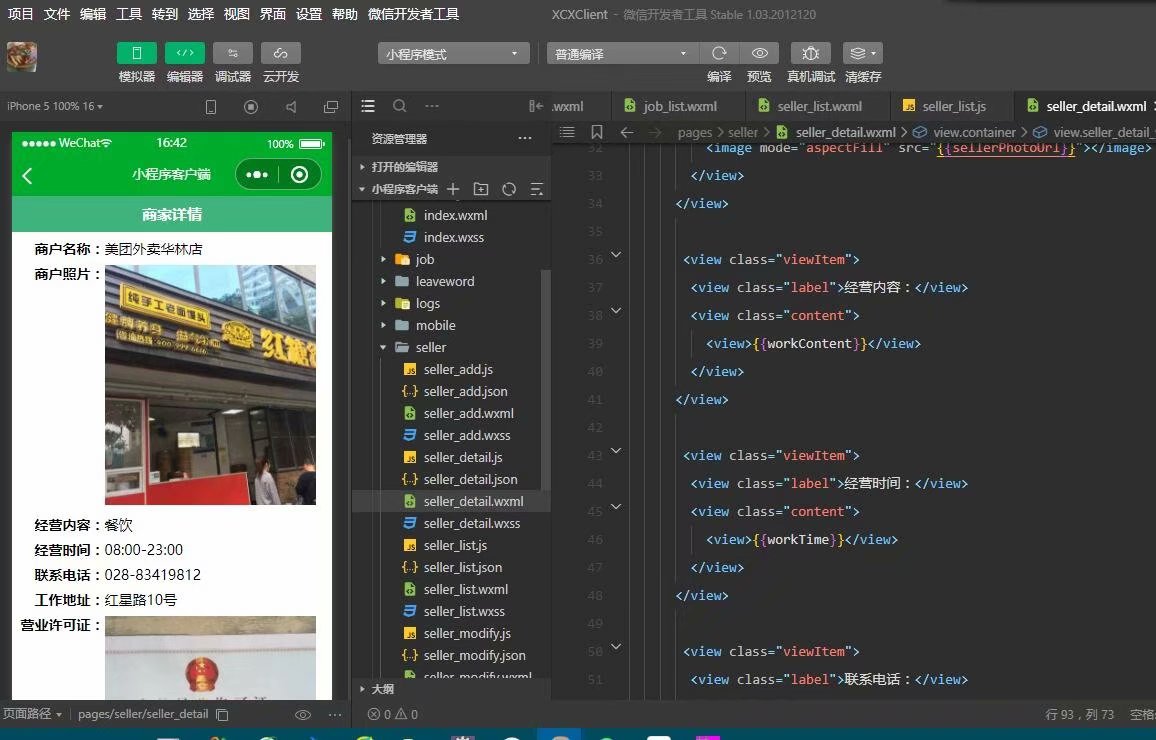Tap the merchant storefront photo
Viewport: 1156px width, 740px height.
(210, 384)
